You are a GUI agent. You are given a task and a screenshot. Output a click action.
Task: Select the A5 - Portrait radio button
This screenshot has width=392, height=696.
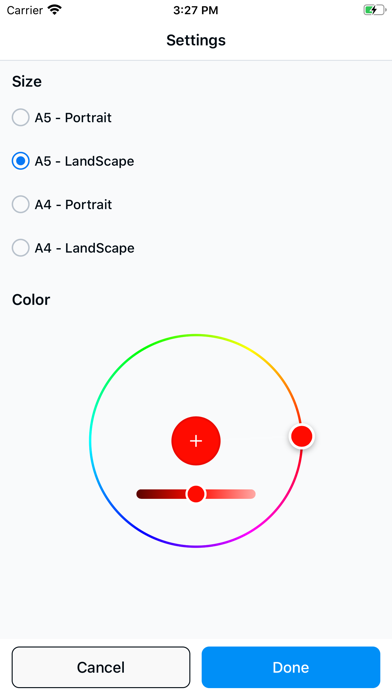tap(20, 118)
